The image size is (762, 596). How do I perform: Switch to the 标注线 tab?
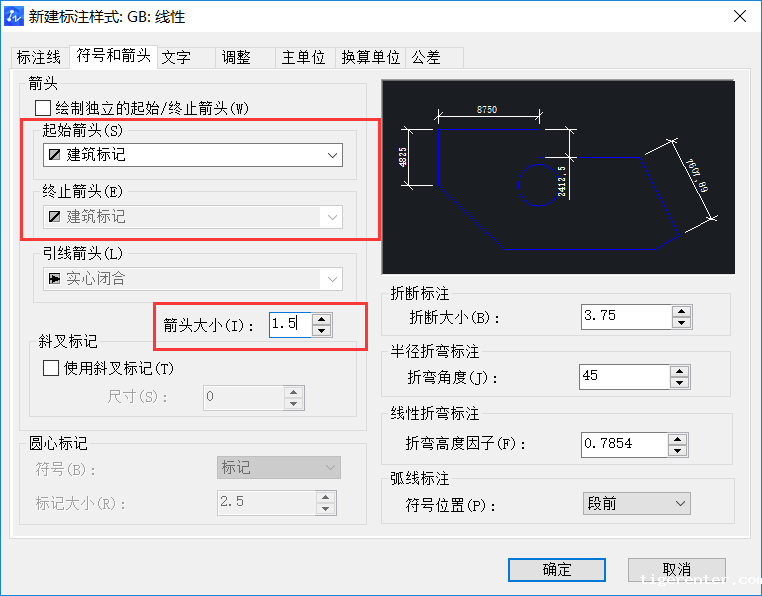[x=39, y=58]
